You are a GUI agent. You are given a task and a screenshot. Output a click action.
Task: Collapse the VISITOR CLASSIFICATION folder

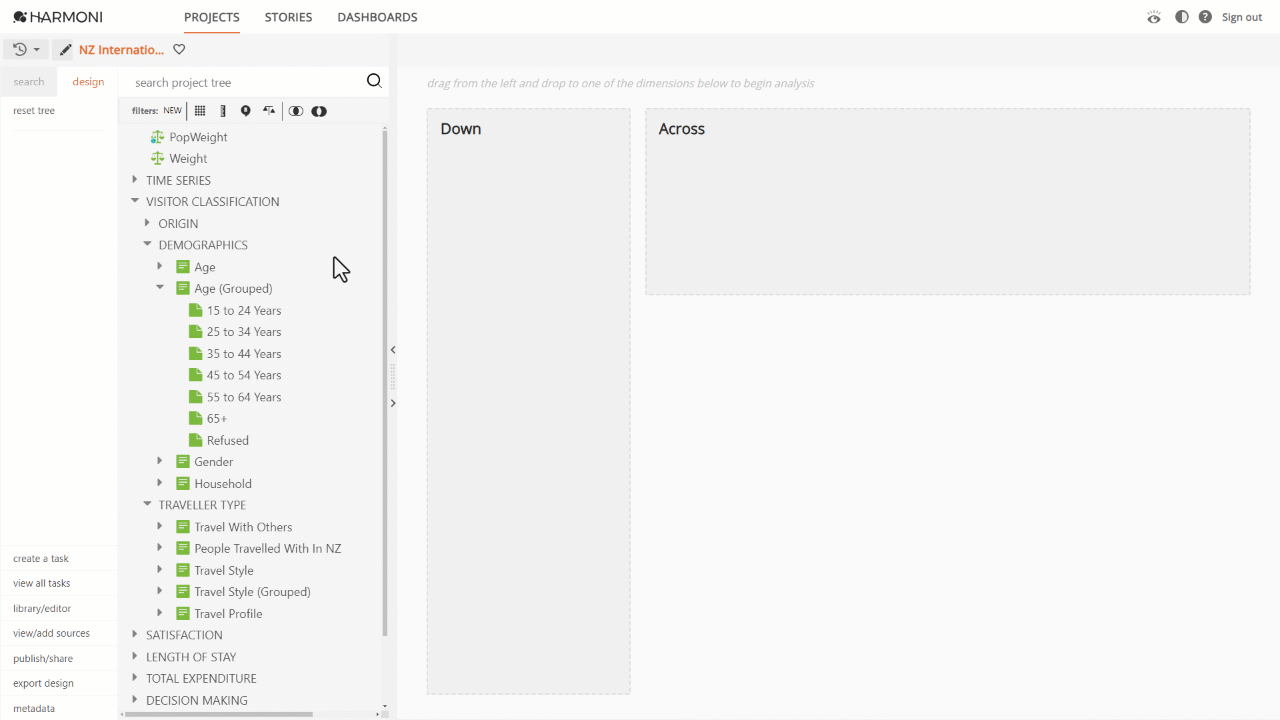click(135, 201)
